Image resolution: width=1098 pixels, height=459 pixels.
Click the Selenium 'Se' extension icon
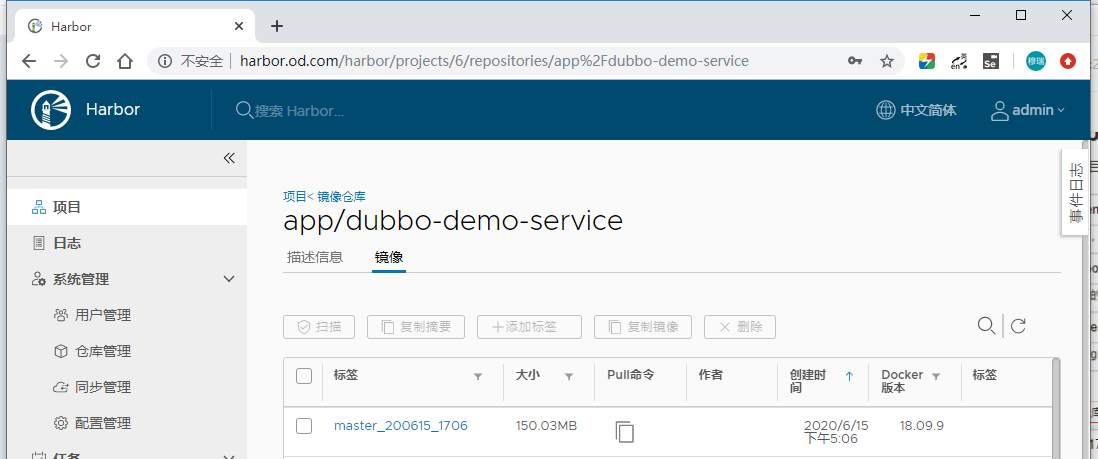[990, 61]
